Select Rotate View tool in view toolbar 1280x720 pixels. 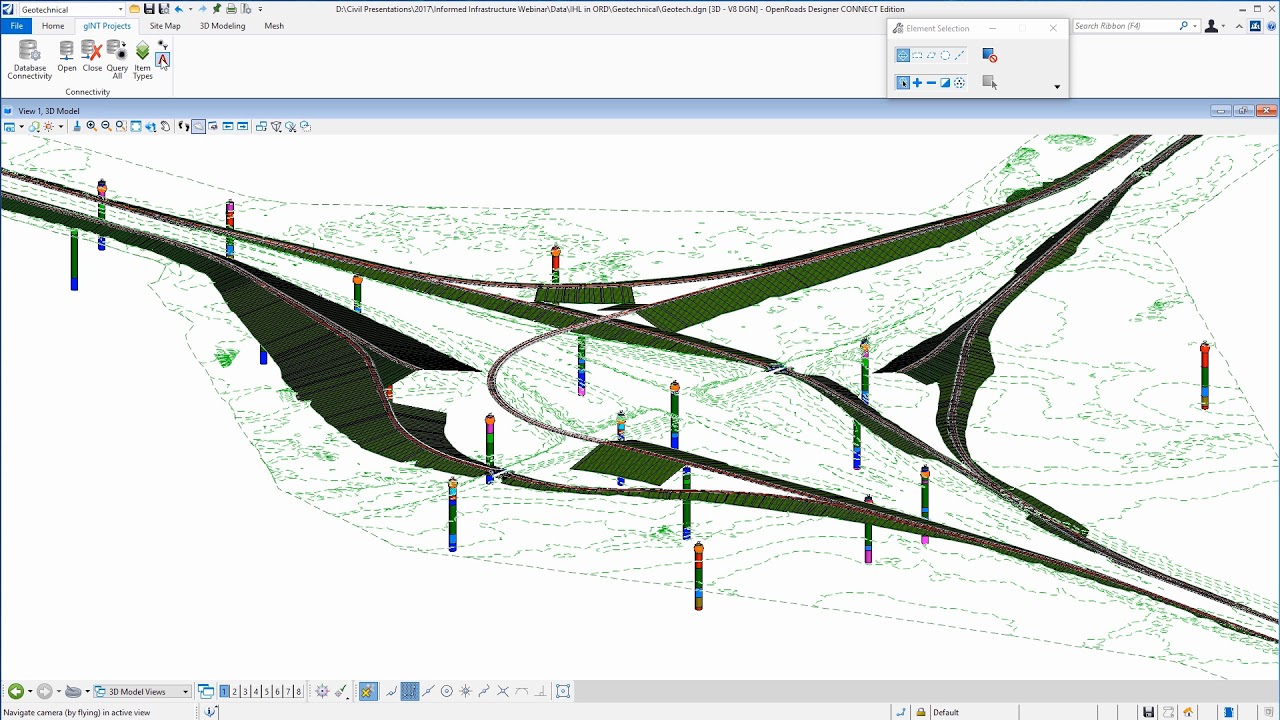click(151, 127)
